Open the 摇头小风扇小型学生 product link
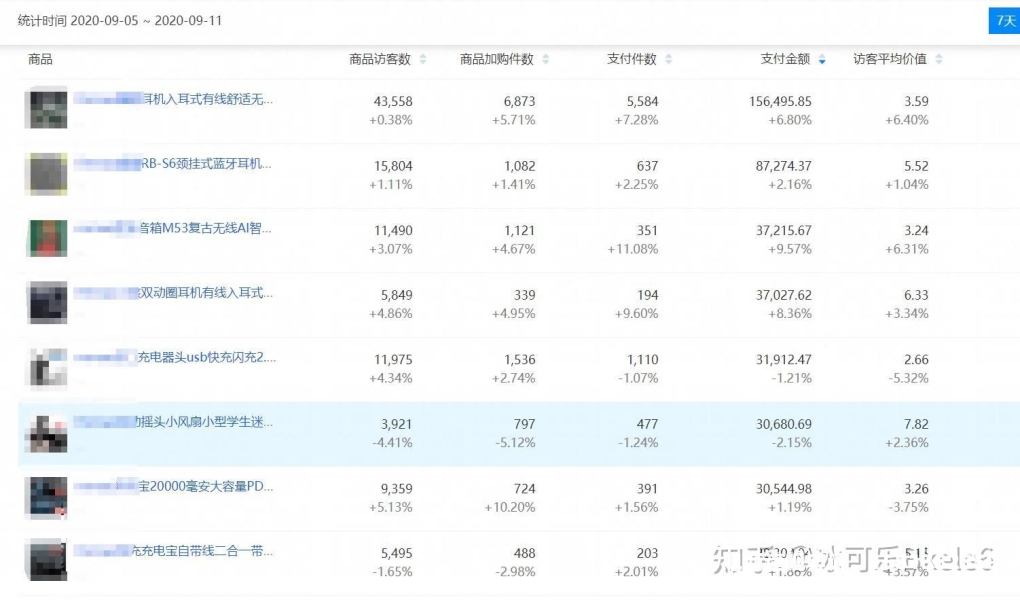The image size is (1020, 600). (x=203, y=421)
